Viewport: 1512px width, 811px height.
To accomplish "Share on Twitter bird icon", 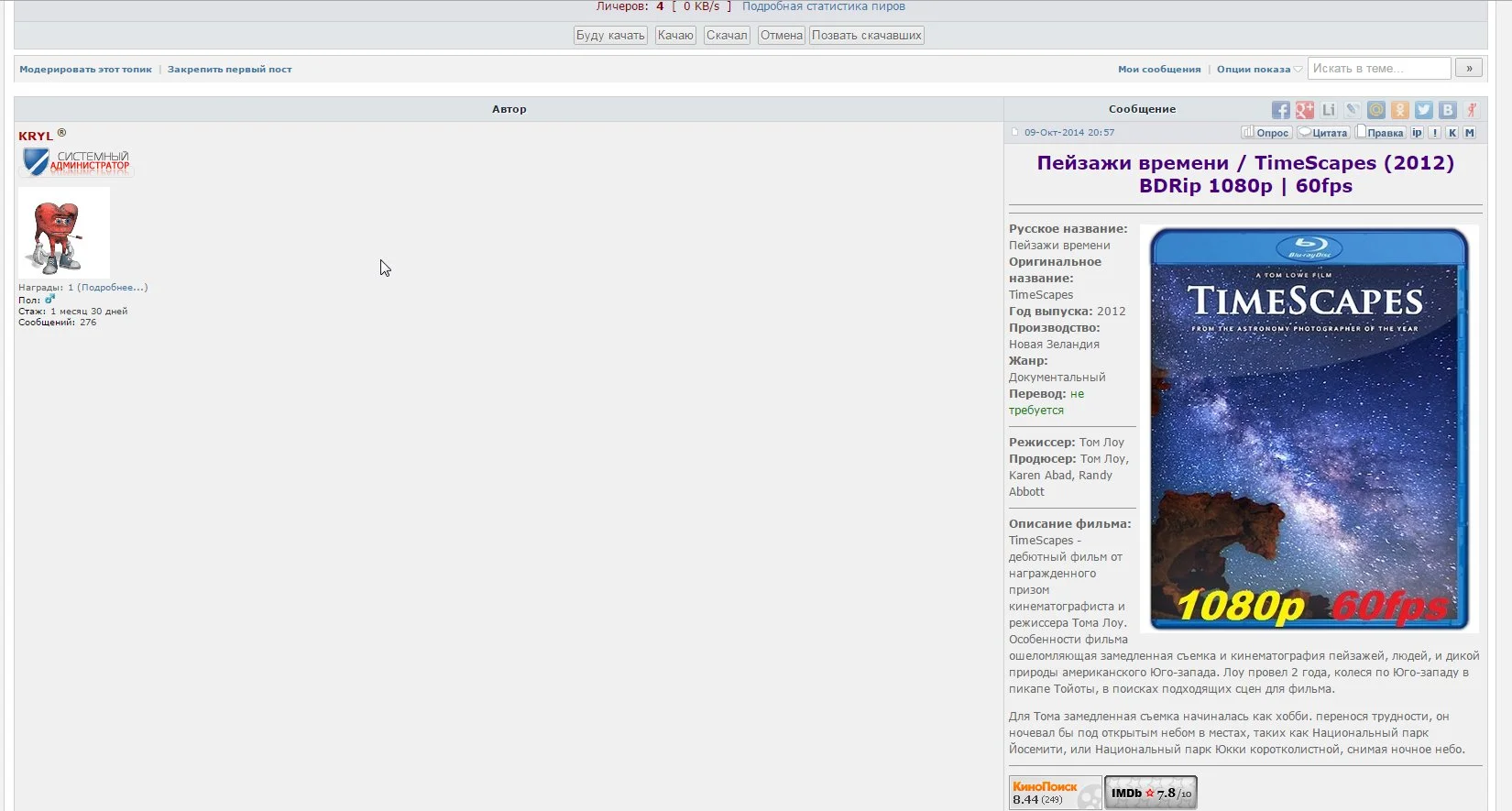I will point(1424,110).
